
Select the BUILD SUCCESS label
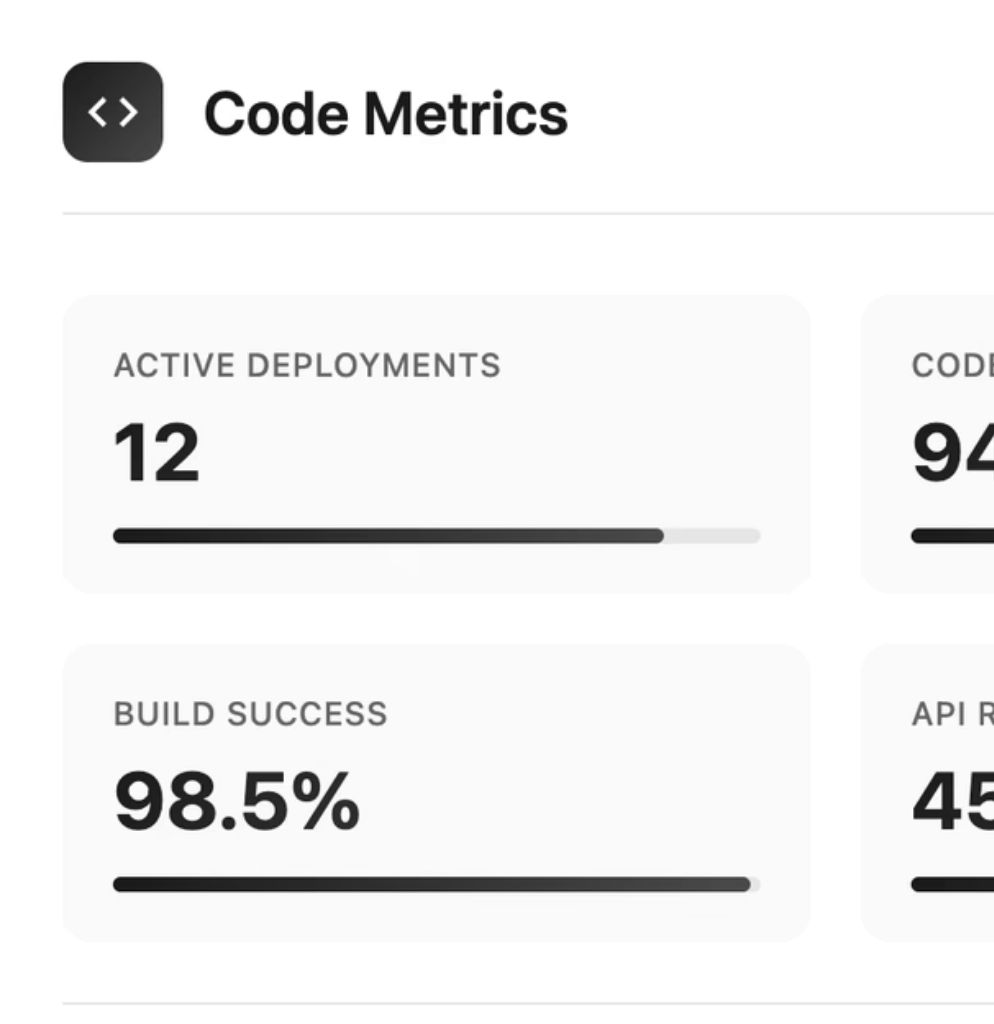(250, 714)
